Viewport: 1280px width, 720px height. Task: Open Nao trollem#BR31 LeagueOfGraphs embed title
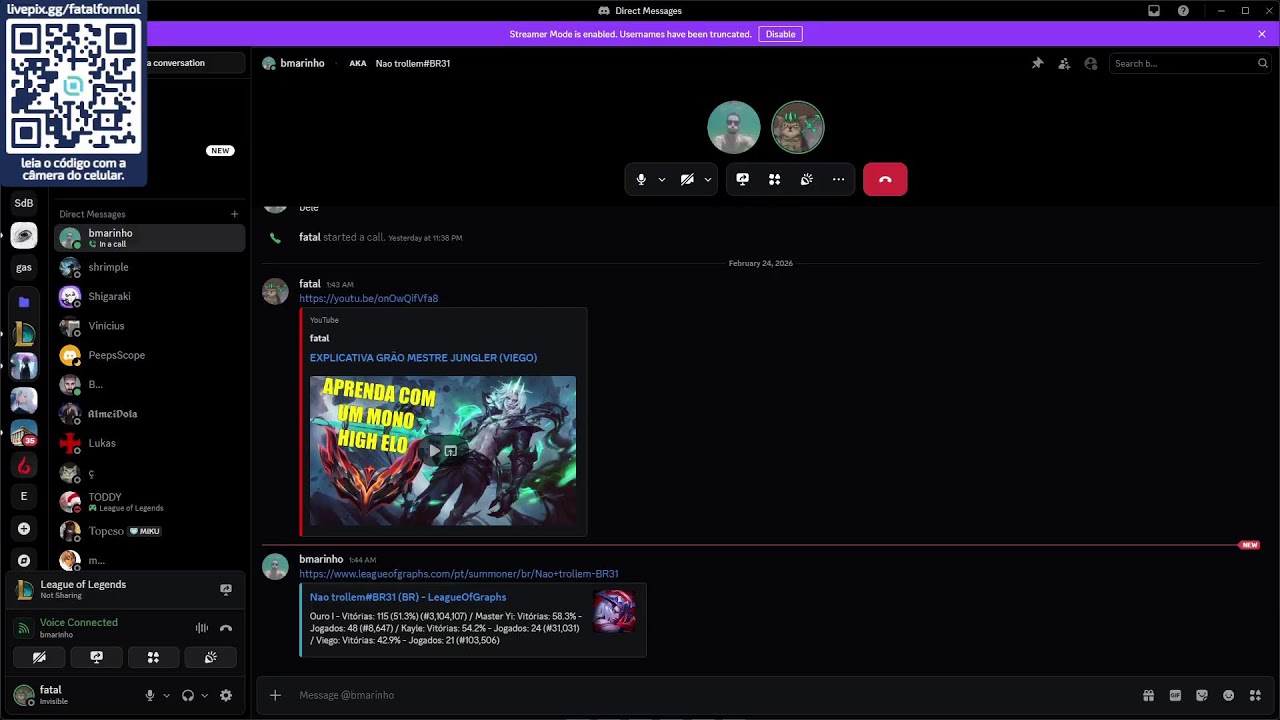[408, 597]
